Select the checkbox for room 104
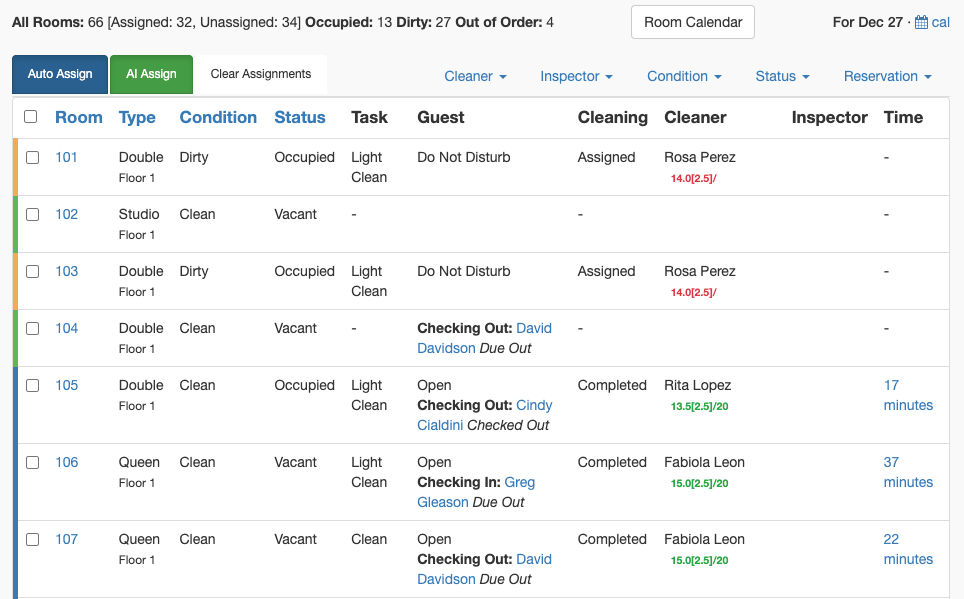The image size is (964, 599). (x=33, y=328)
